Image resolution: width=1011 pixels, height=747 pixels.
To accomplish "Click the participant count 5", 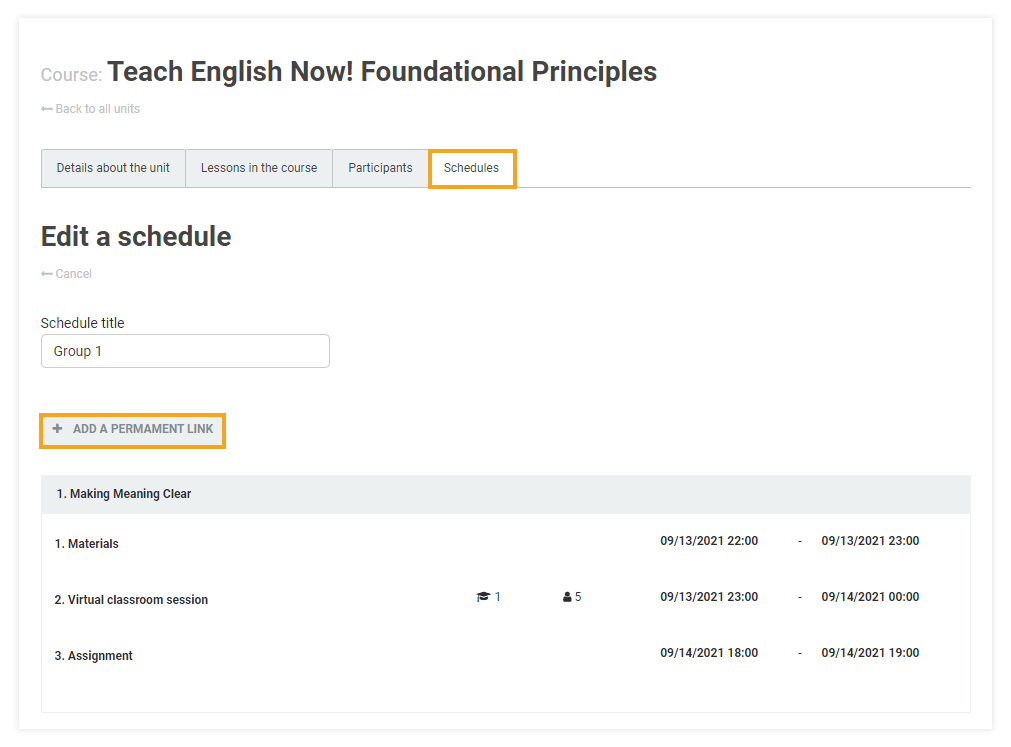I will click(578, 597).
